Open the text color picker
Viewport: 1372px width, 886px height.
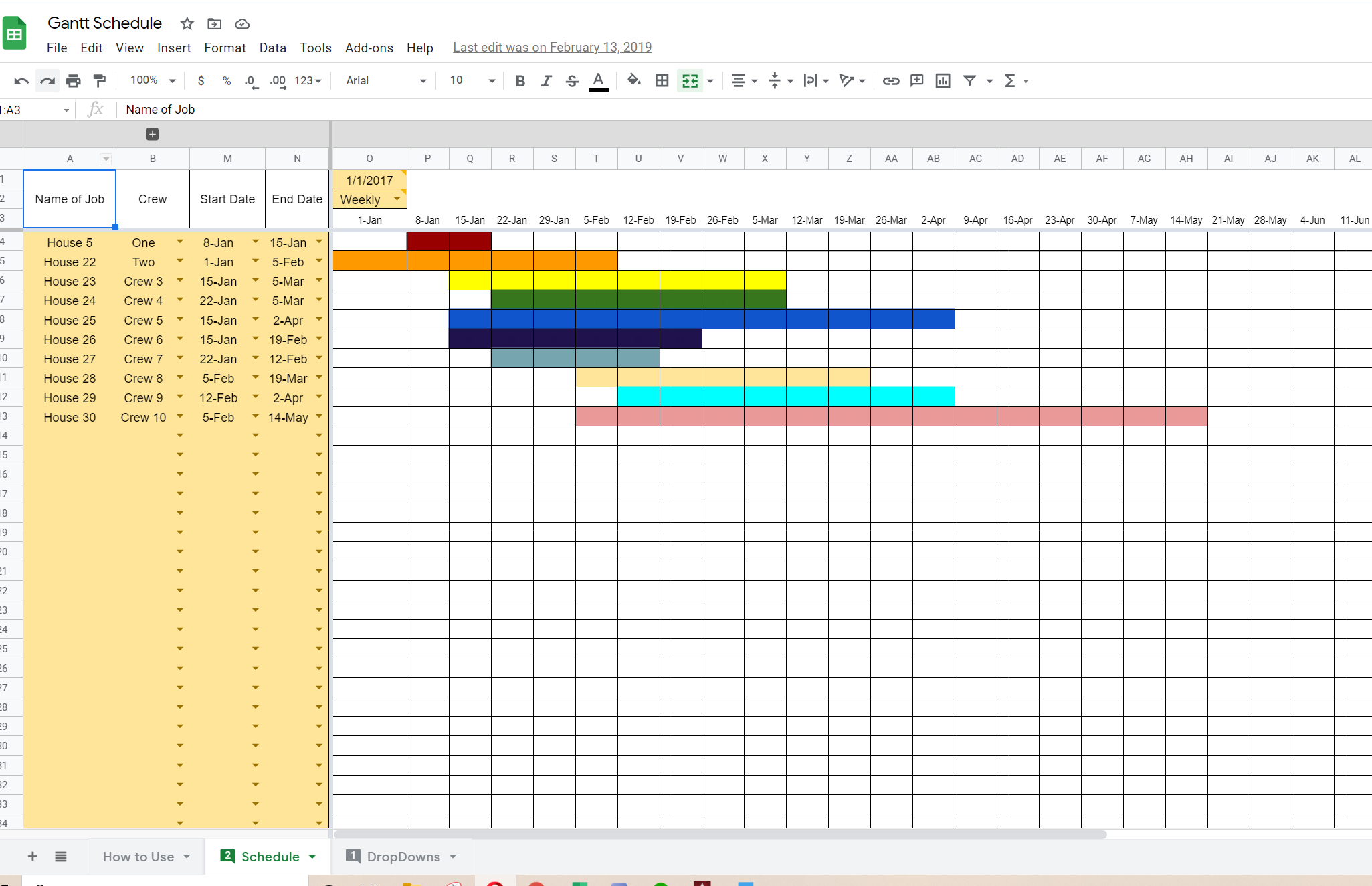point(599,81)
